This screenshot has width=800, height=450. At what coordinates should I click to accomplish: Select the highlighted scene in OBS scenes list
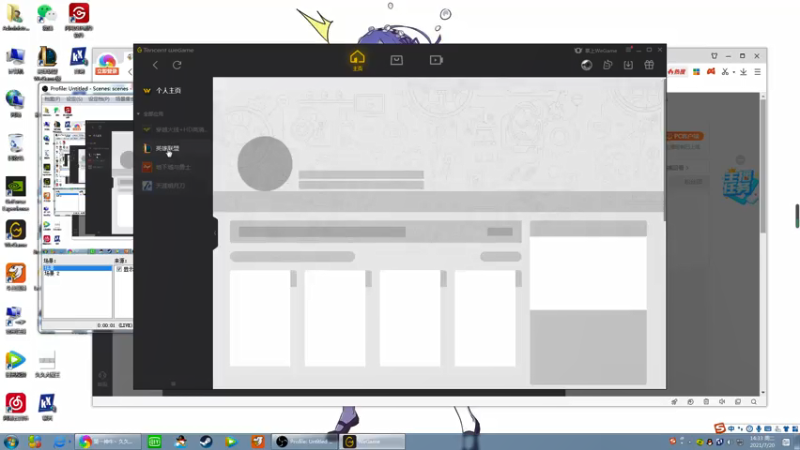78,268
